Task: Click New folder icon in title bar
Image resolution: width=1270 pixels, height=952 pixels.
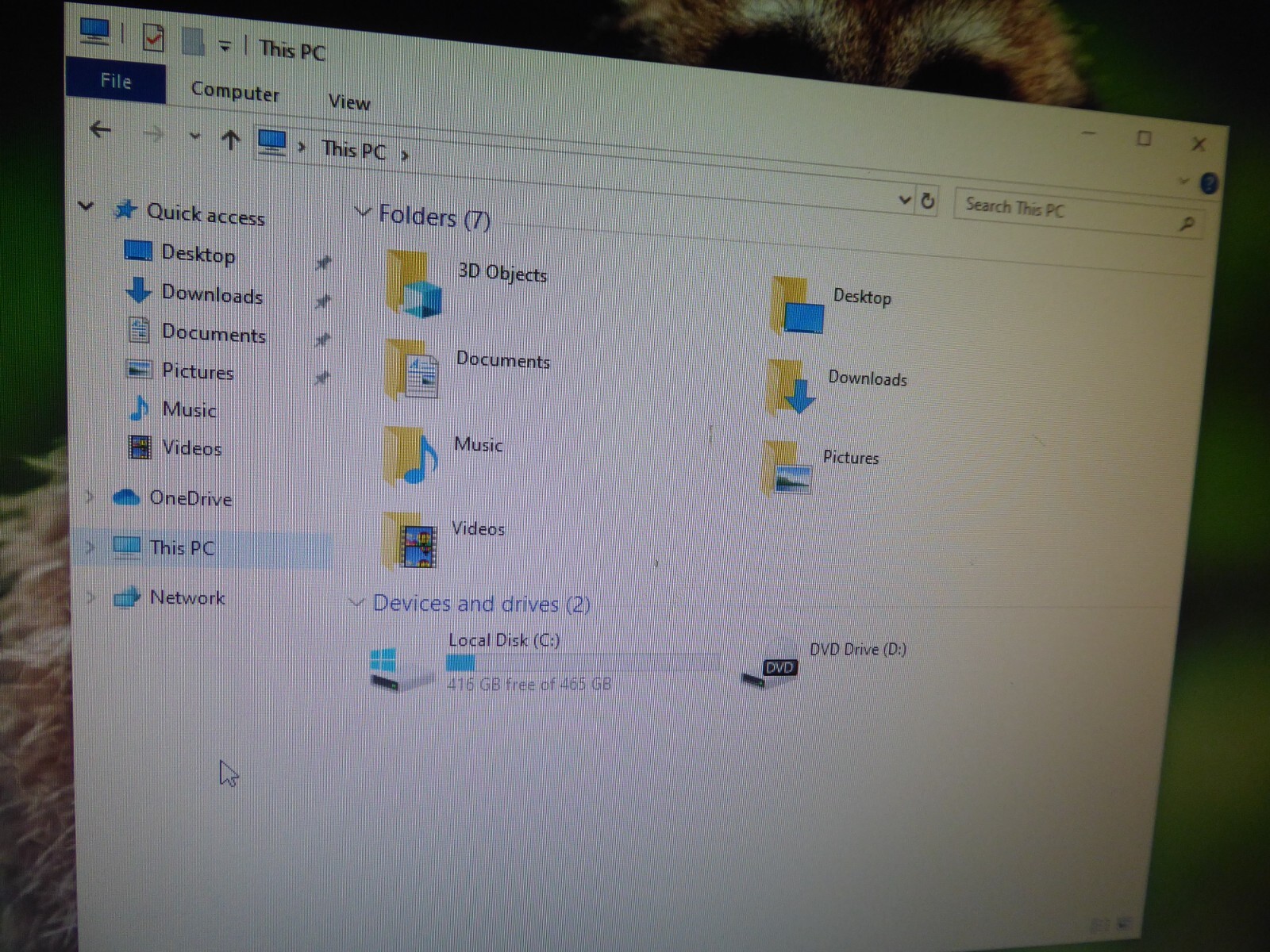Action: click(x=193, y=42)
